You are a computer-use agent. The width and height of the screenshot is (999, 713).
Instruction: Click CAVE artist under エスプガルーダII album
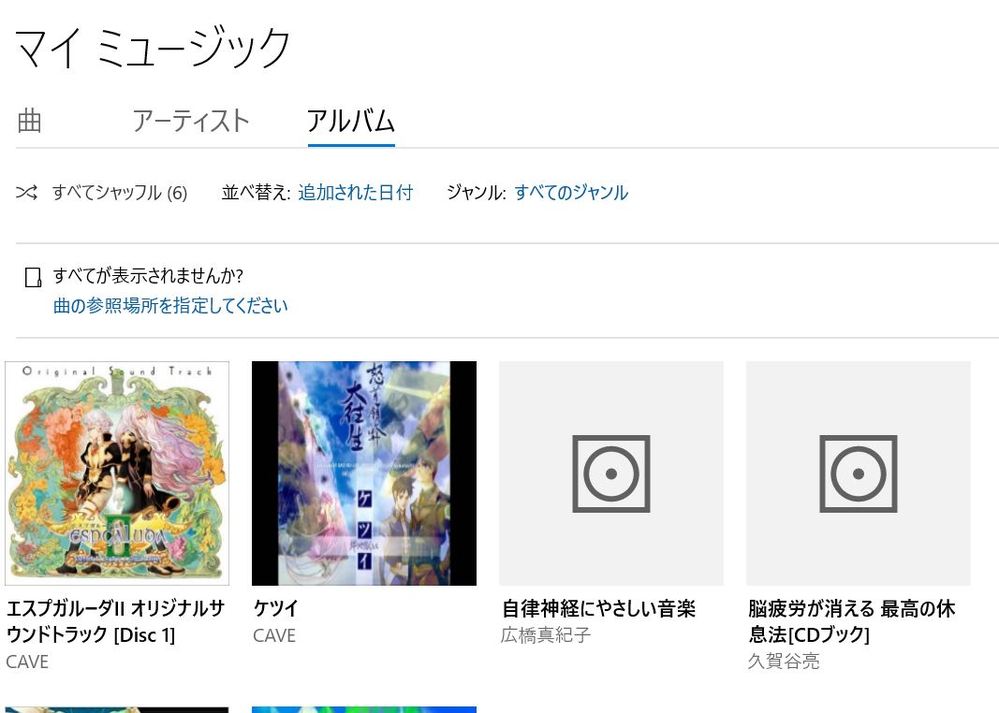tap(27, 661)
